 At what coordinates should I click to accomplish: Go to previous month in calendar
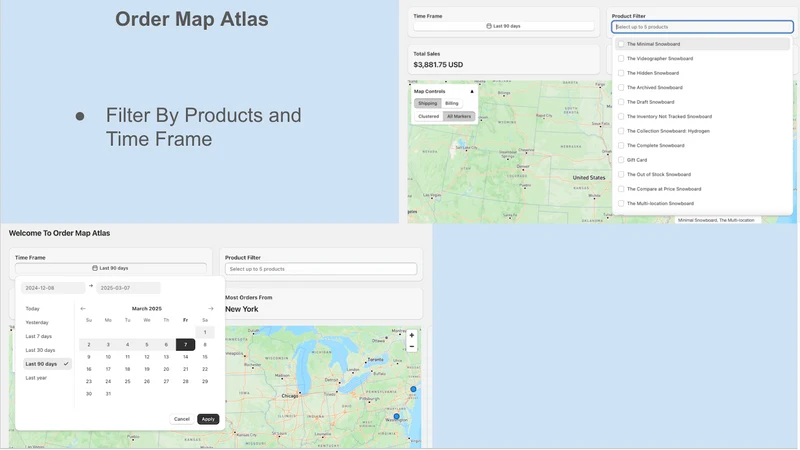pyautogui.click(x=83, y=309)
